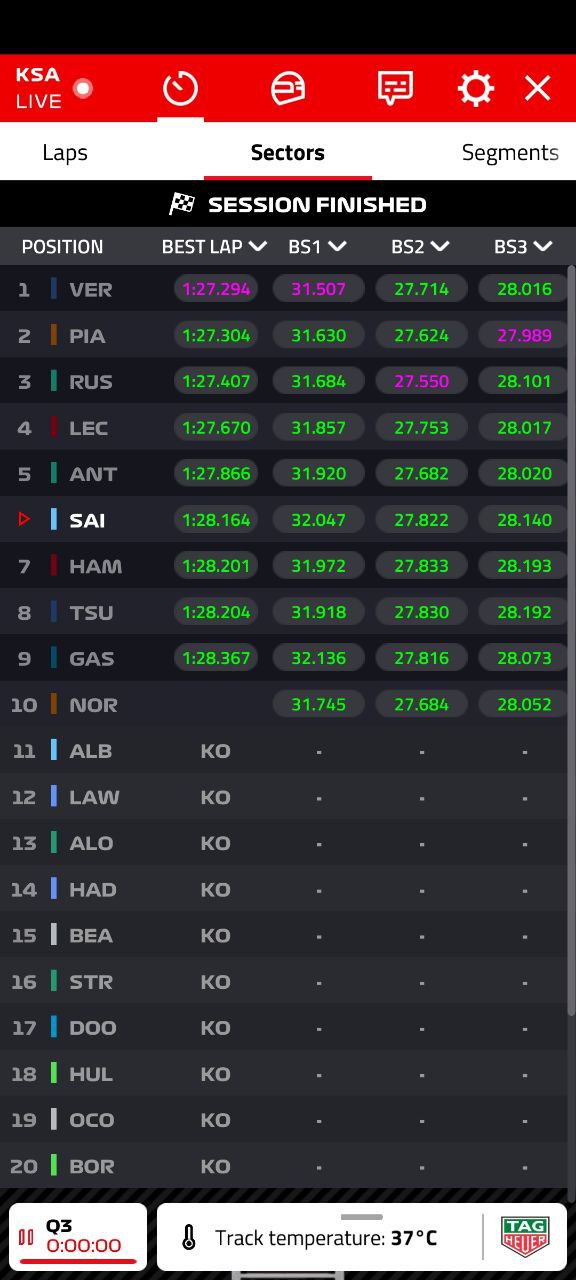The height and width of the screenshot is (1280, 576).
Task: Open the settings gear icon
Action: click(475, 89)
